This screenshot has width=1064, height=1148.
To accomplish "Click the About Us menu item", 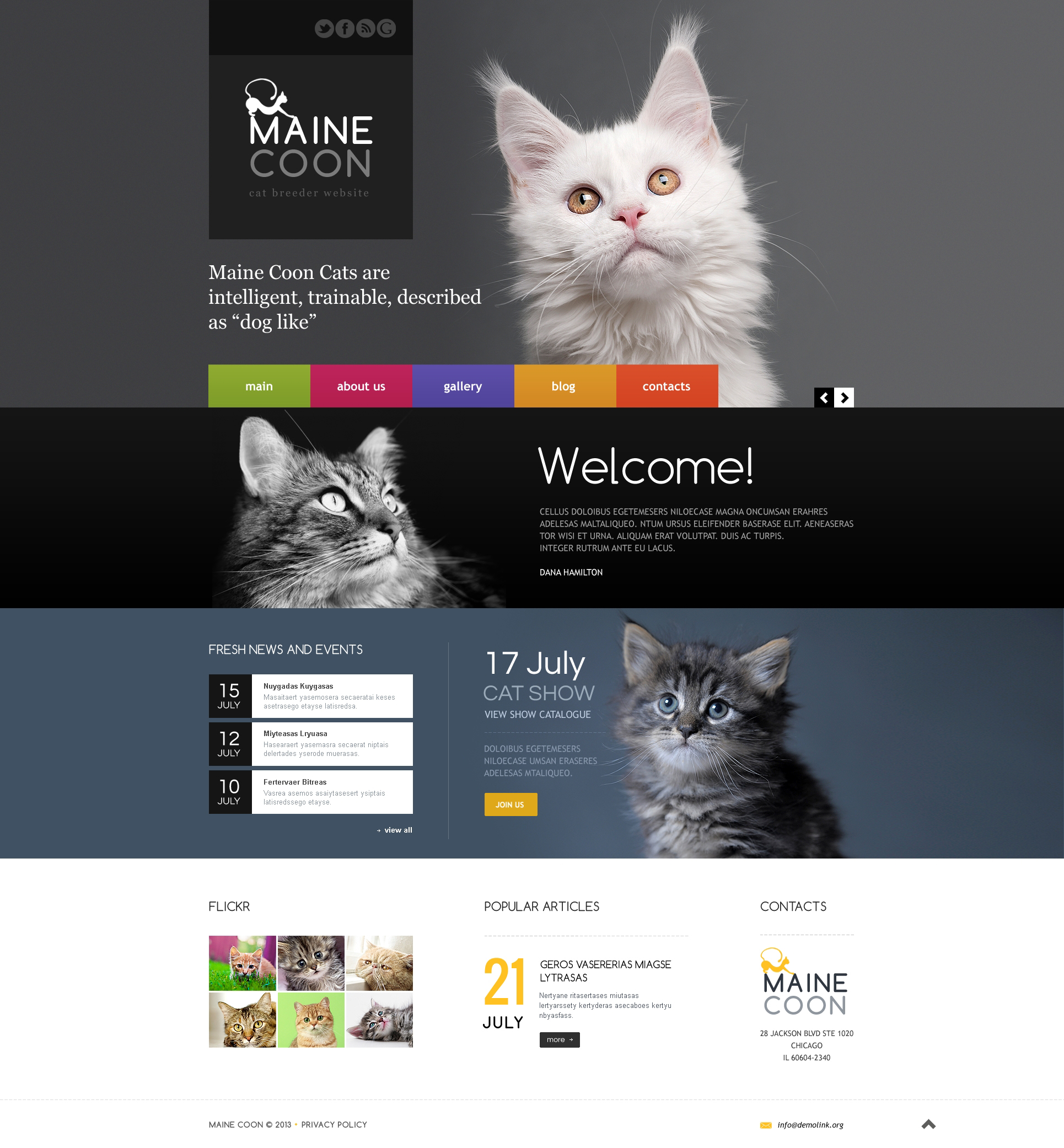I will click(x=362, y=386).
